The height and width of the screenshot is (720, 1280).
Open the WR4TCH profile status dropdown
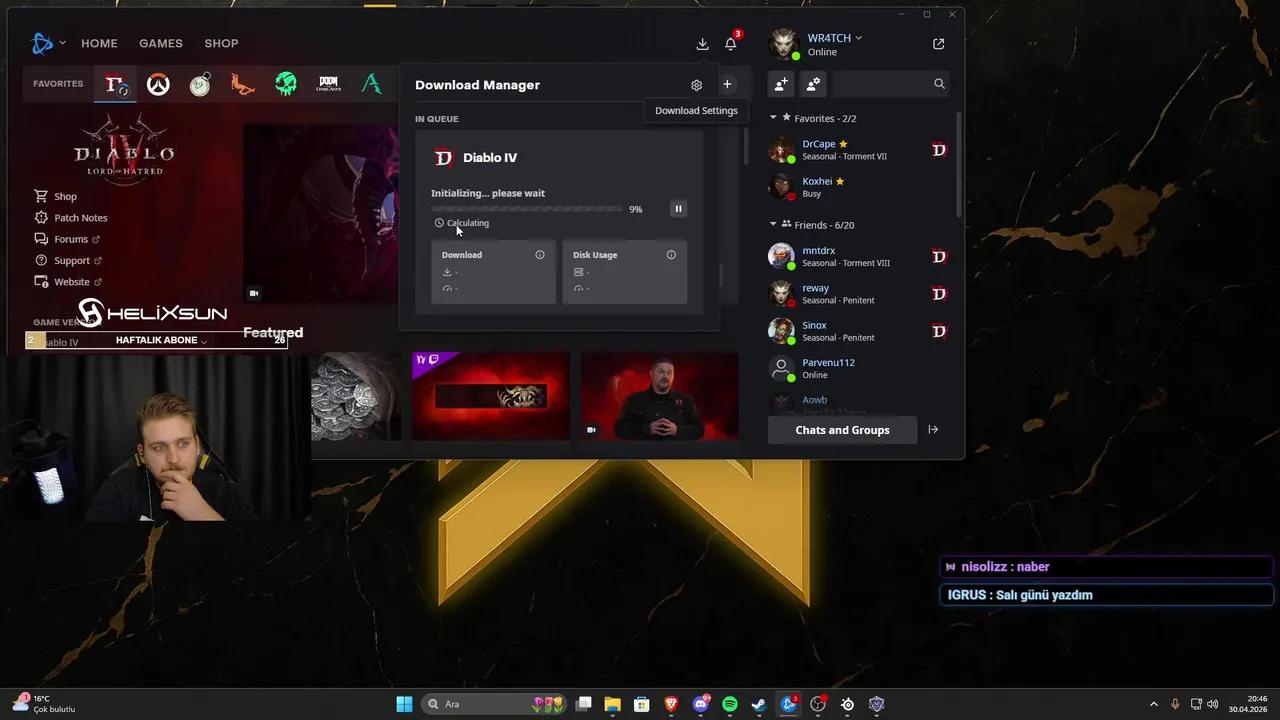pyautogui.click(x=834, y=38)
